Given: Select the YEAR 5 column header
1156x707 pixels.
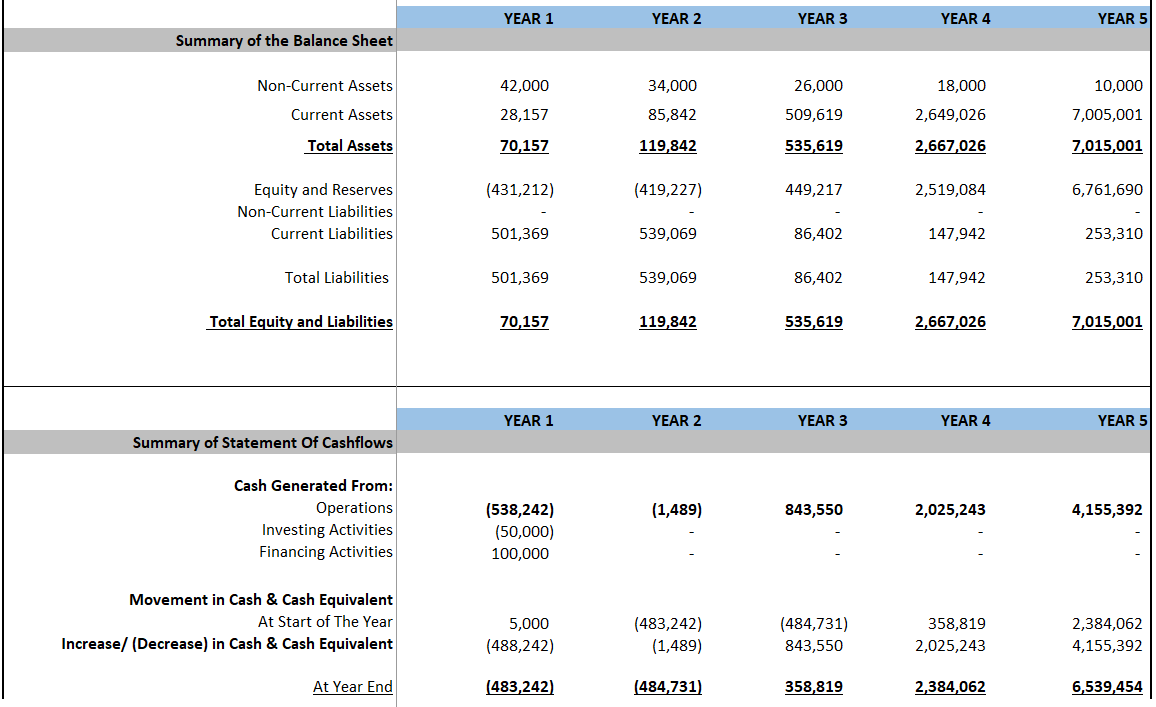Looking at the screenshot, I should pos(1117,18).
